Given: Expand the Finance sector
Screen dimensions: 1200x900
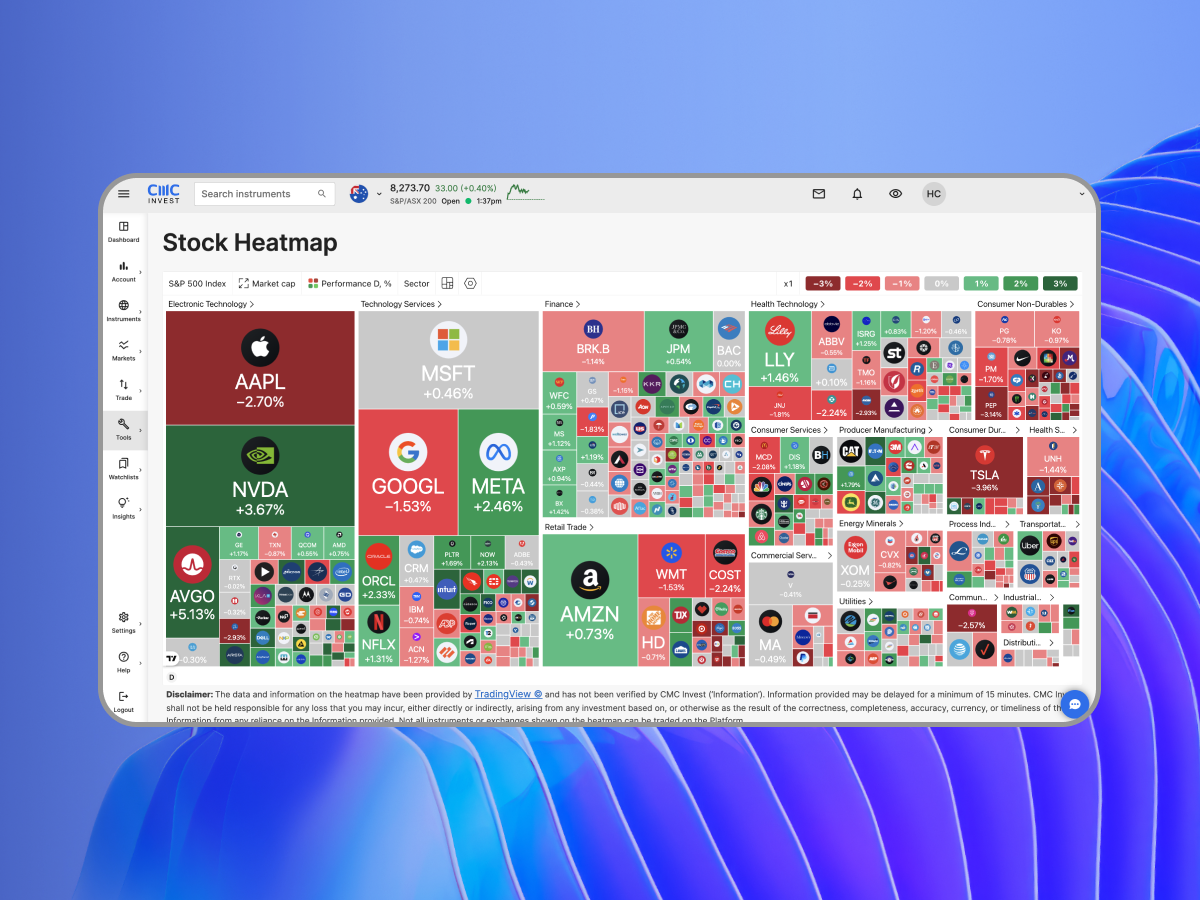Looking at the screenshot, I should [x=562, y=304].
